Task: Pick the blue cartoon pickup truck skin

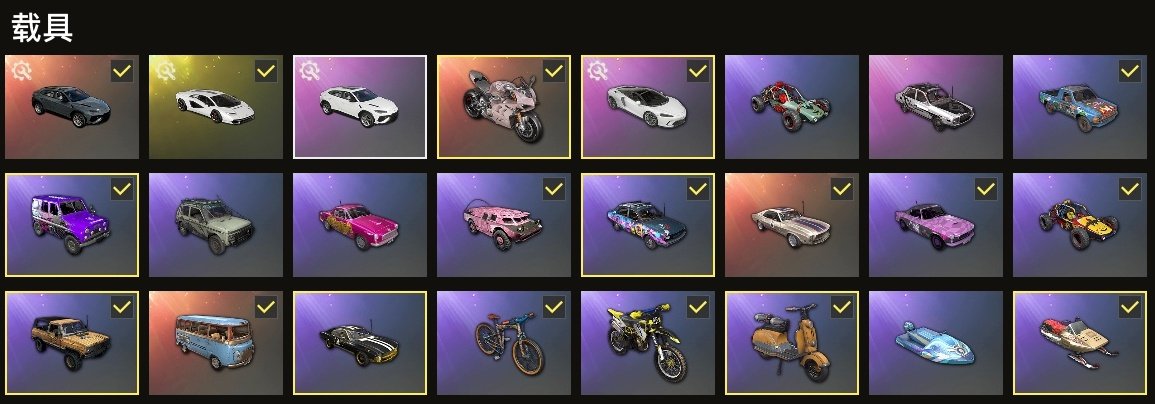Action: click(x=1080, y=107)
